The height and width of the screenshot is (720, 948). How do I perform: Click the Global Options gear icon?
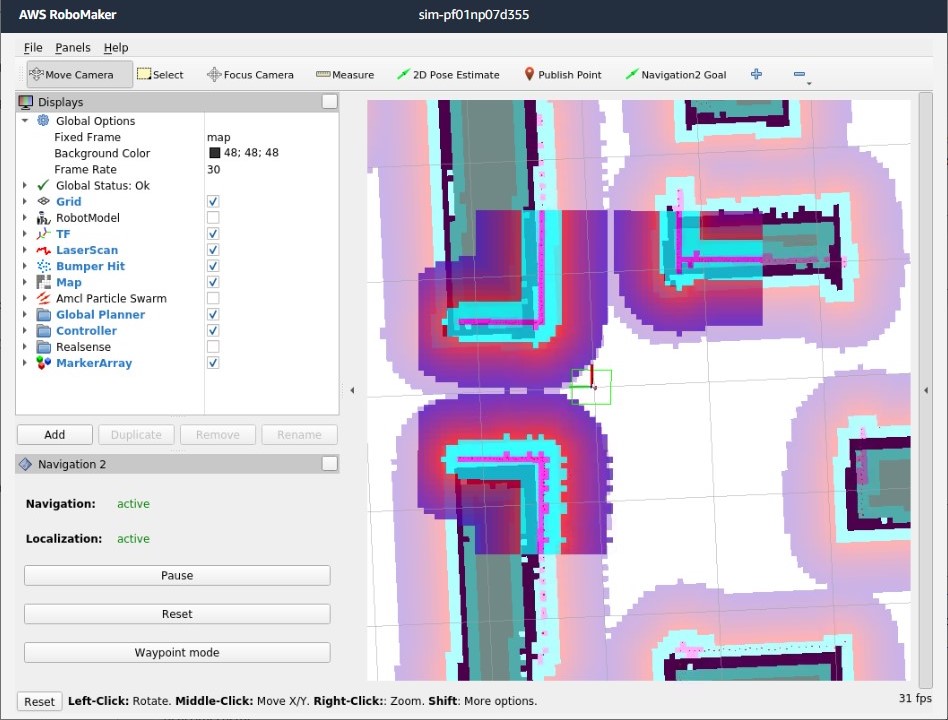click(44, 120)
